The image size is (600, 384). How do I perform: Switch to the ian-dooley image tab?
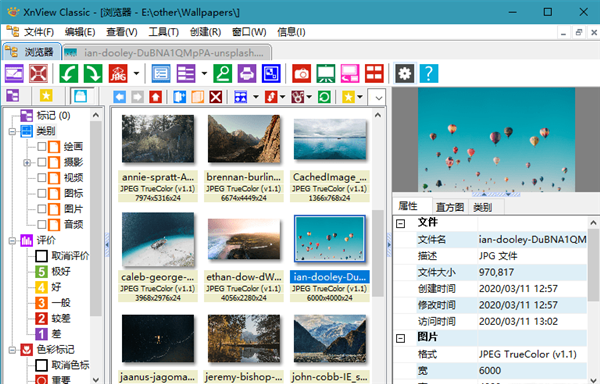click(x=167, y=52)
